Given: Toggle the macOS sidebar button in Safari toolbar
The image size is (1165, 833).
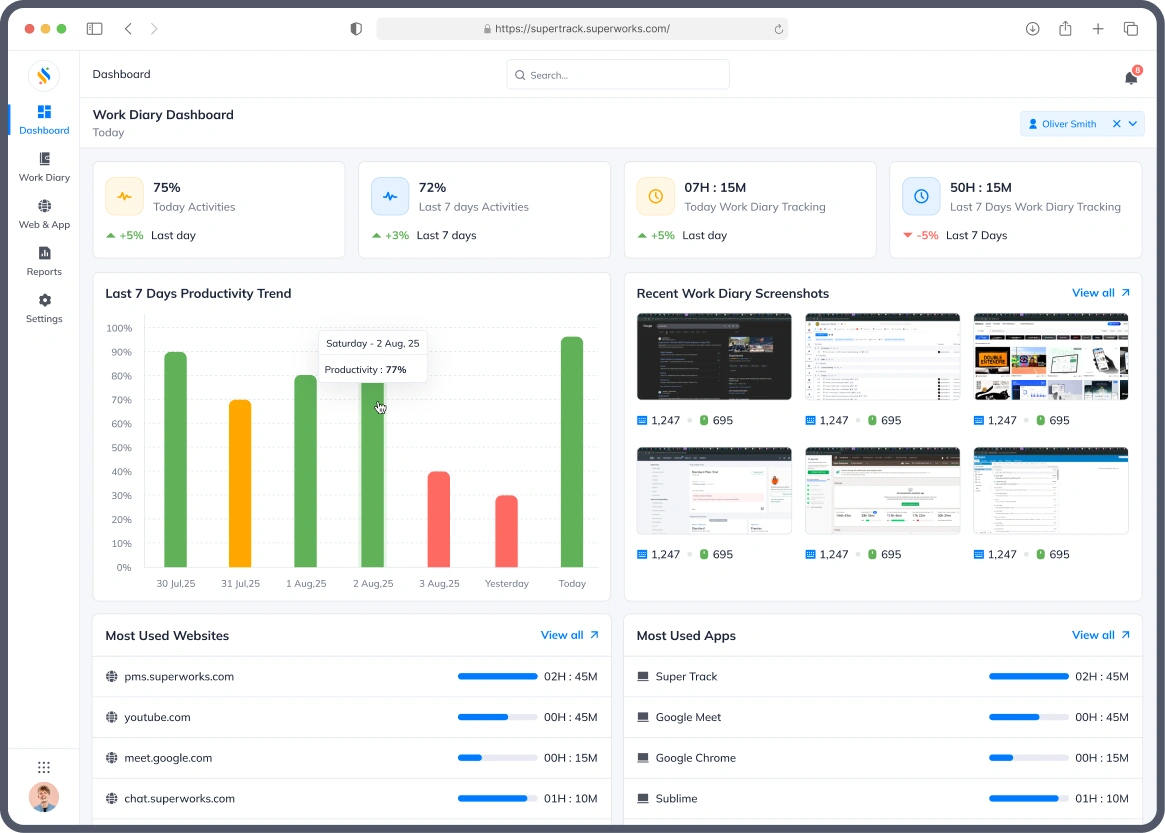Looking at the screenshot, I should (x=94, y=28).
